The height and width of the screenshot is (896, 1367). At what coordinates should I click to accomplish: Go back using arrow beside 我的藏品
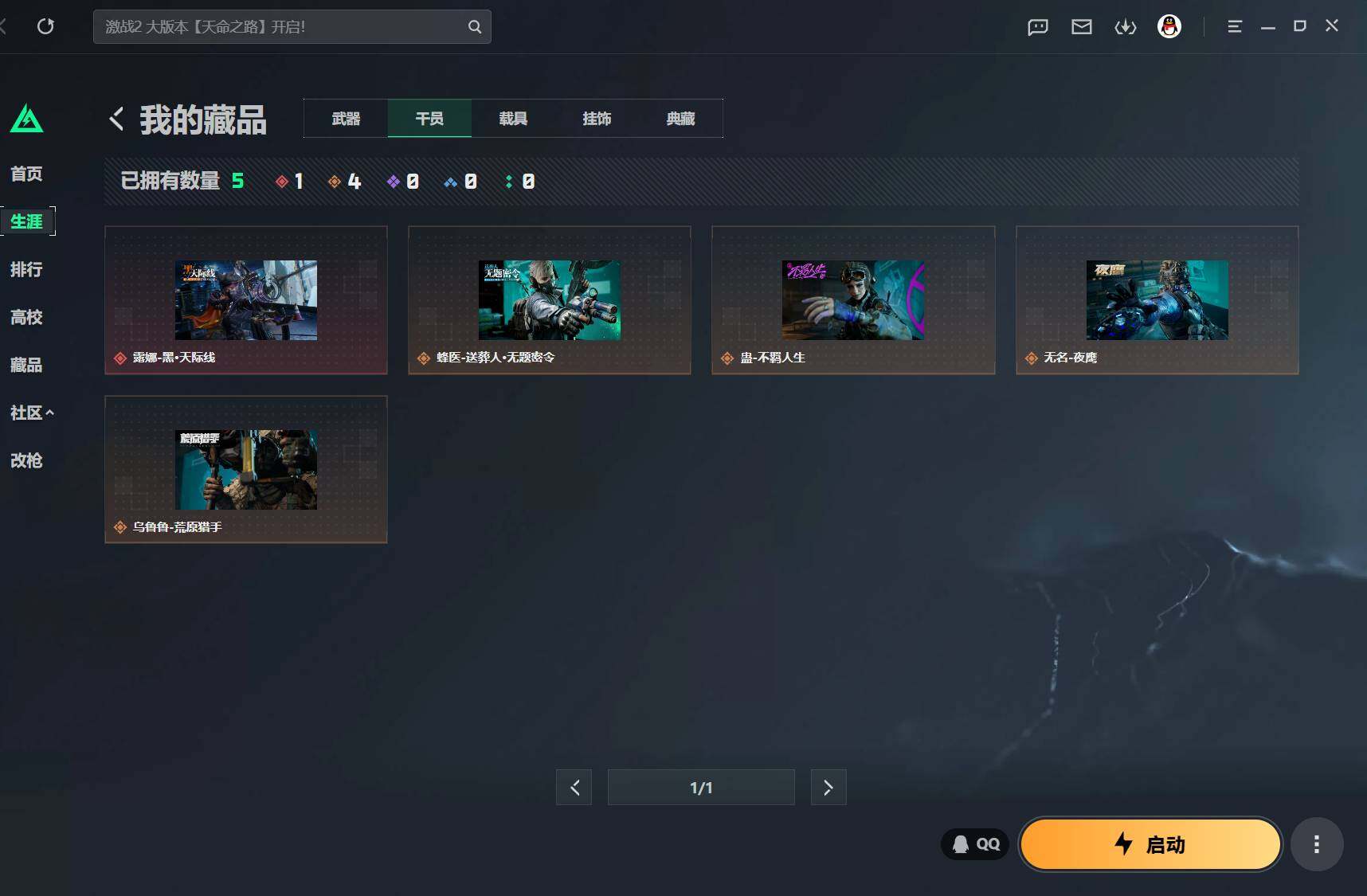pyautogui.click(x=117, y=119)
